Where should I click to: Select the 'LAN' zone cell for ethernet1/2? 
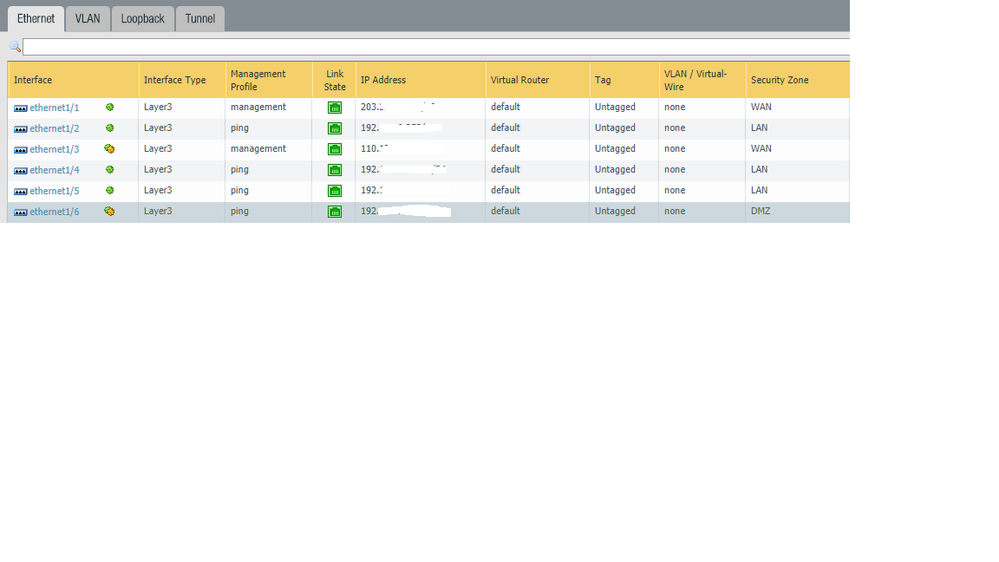798,128
